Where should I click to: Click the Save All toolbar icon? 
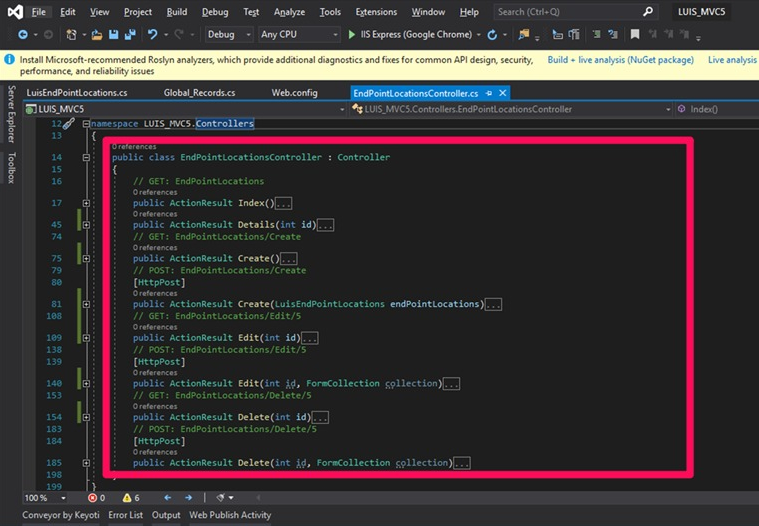[x=130, y=34]
